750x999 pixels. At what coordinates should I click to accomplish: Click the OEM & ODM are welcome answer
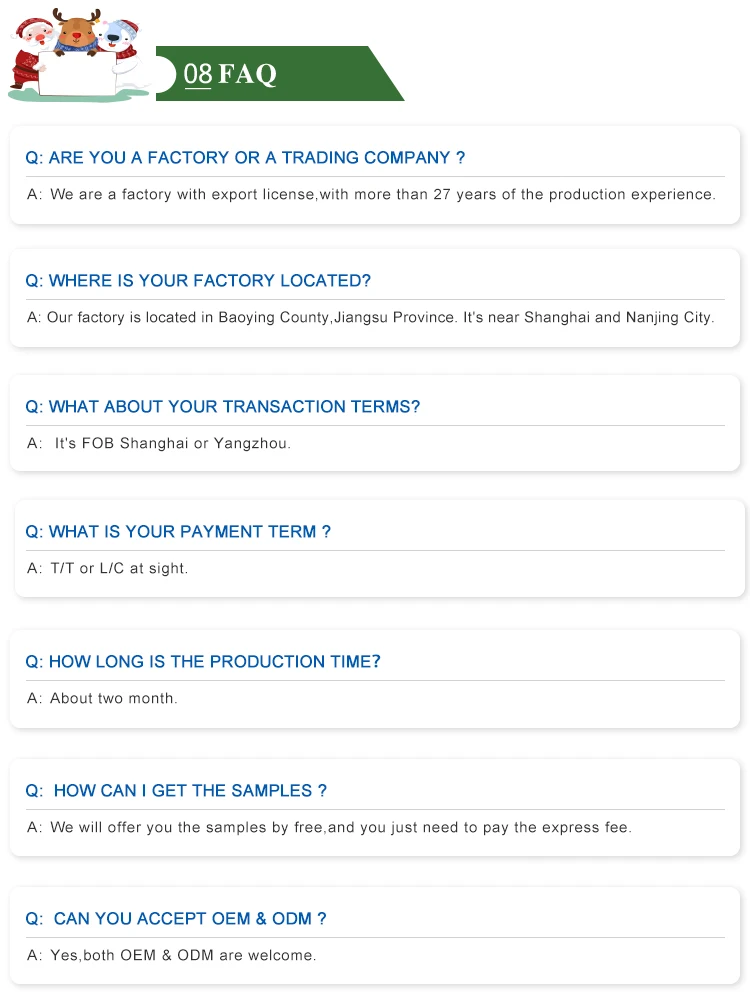point(172,955)
